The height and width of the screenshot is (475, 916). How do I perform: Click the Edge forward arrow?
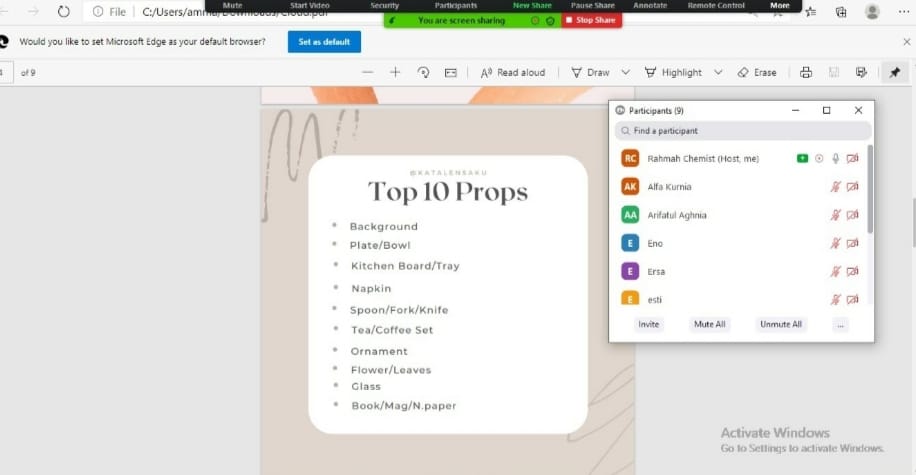click(33, 12)
